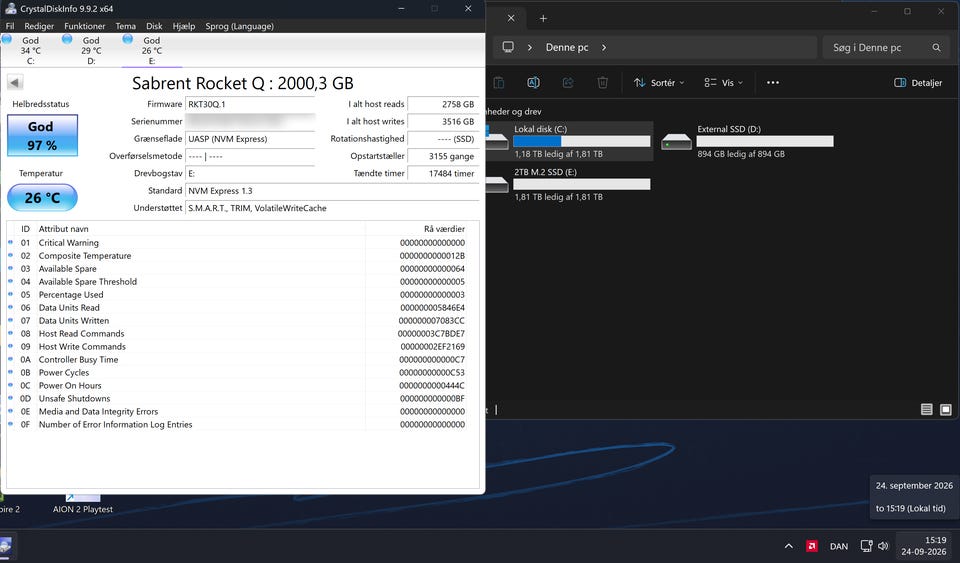
Task: Click the Tændte timer value 17484 timer
Action: [443, 173]
